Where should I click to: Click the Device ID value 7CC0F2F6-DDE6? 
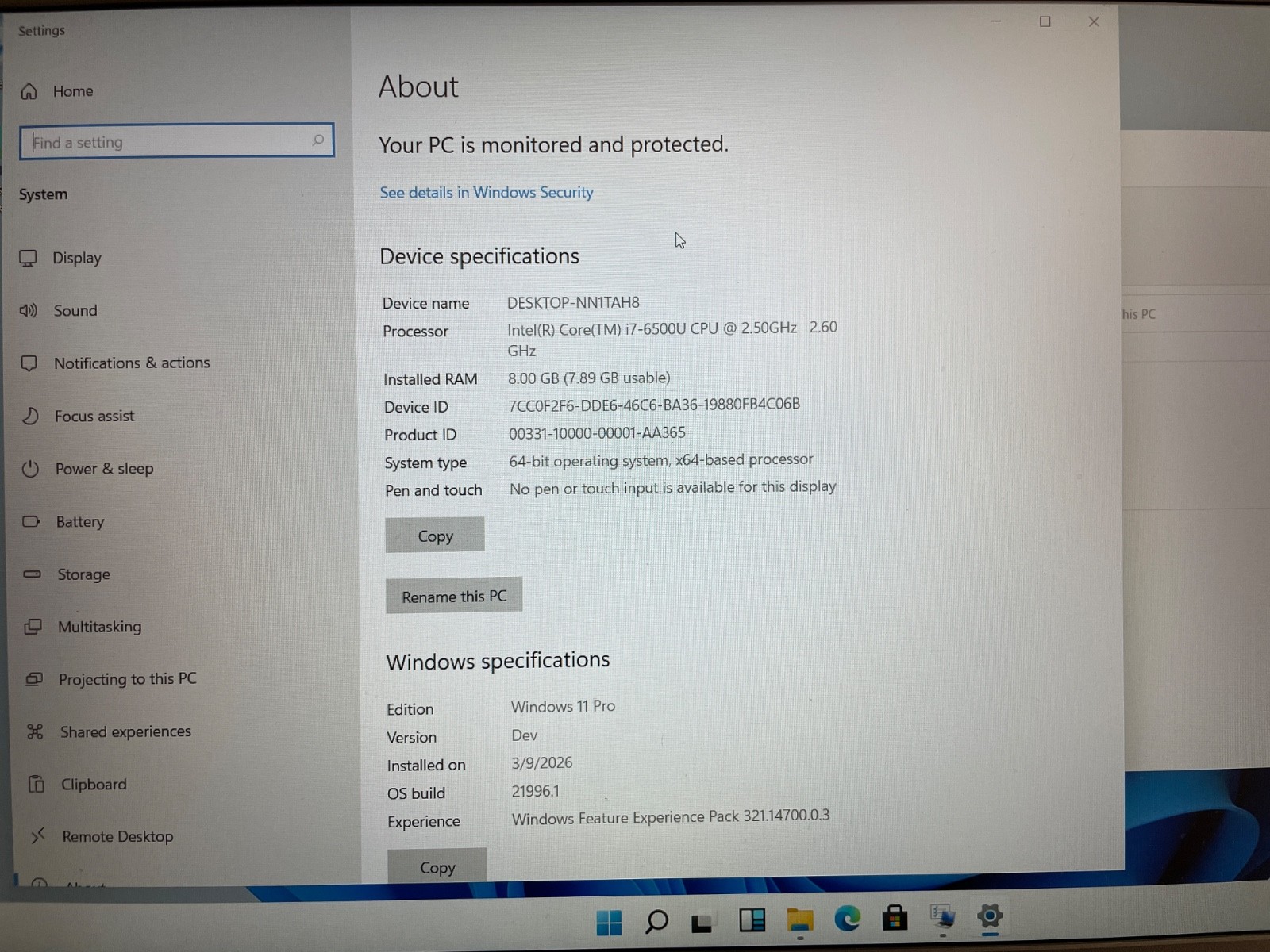point(654,405)
